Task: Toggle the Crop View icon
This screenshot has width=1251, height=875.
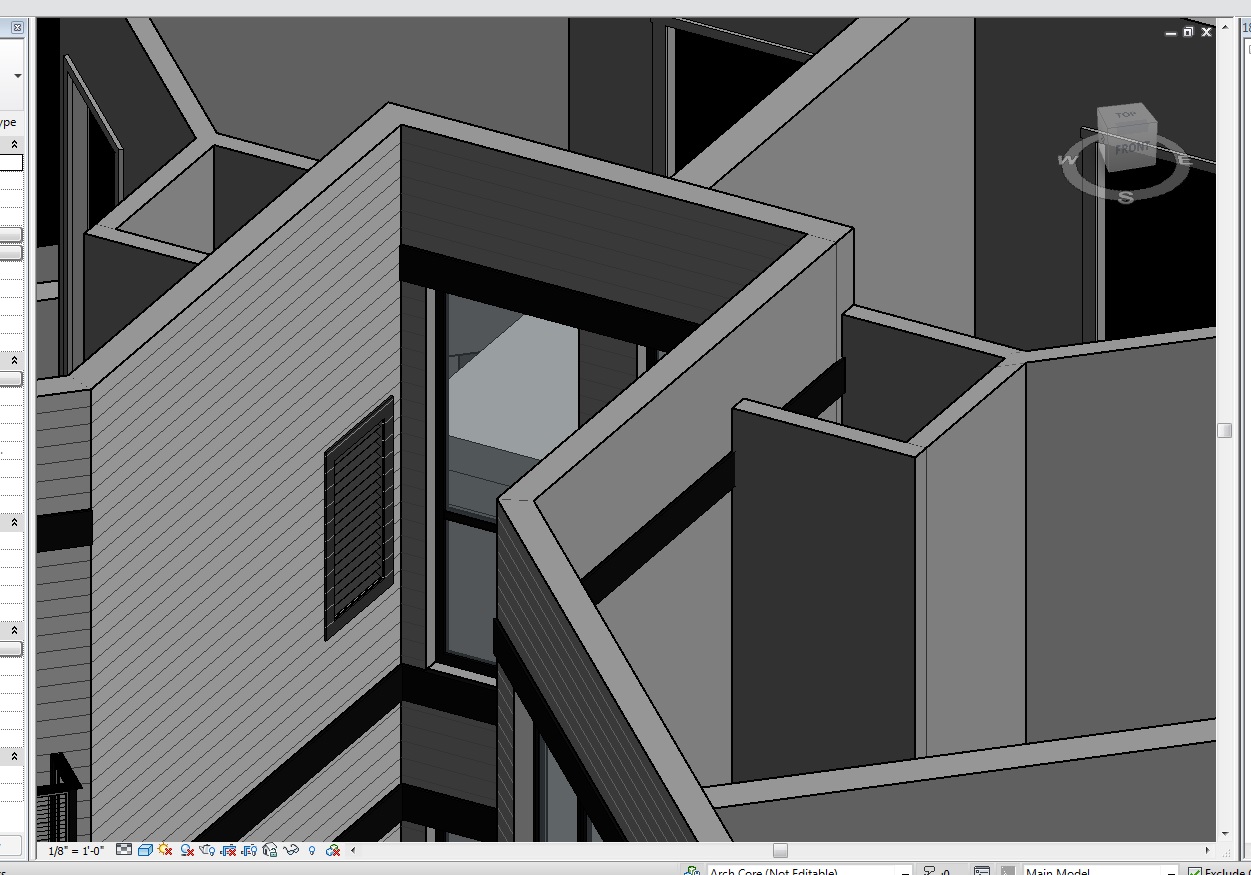Action: (228, 850)
